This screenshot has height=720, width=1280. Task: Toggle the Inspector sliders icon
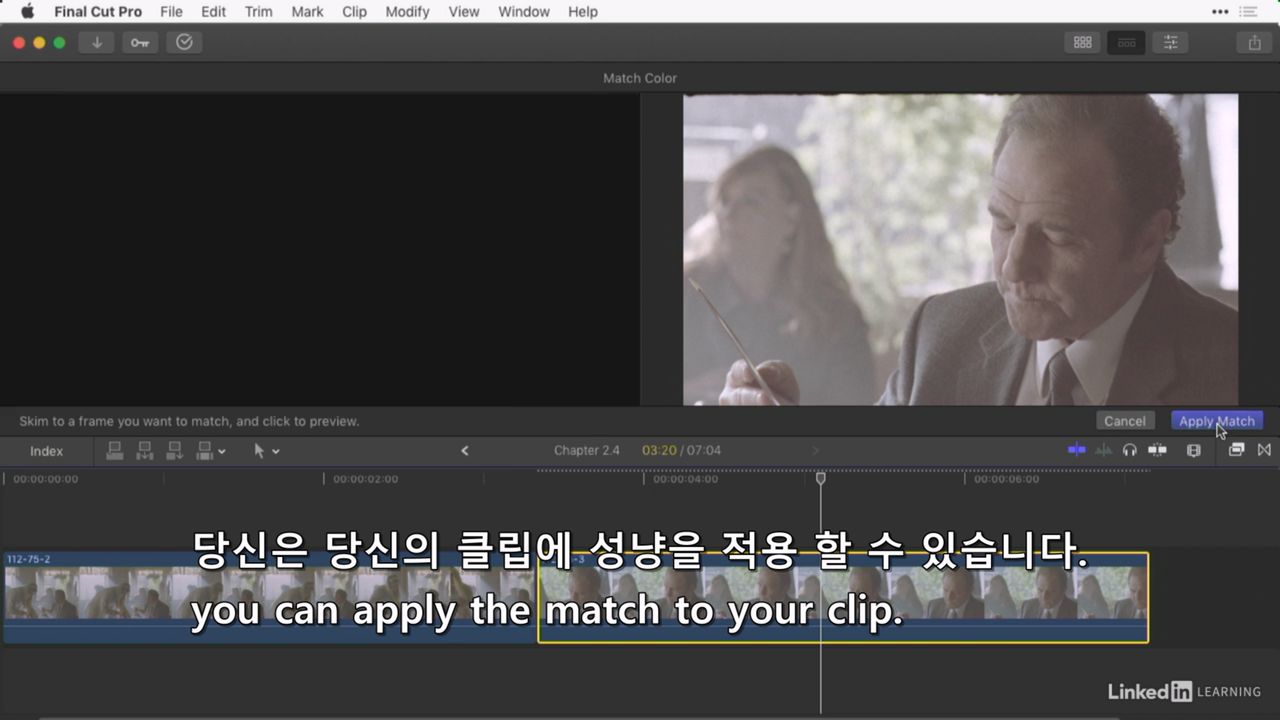pyautogui.click(x=1170, y=42)
